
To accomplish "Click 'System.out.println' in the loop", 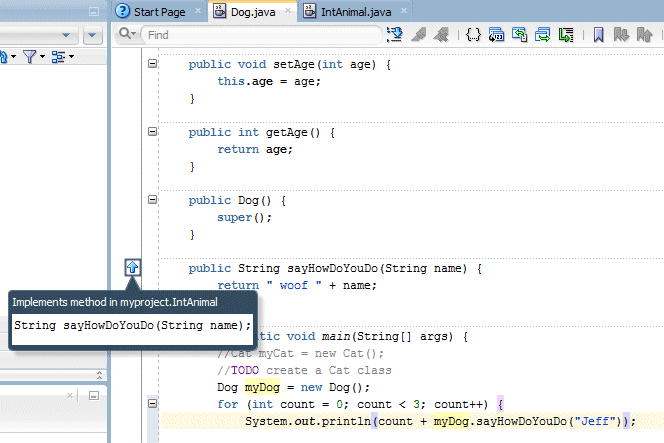I will pos(307,421).
